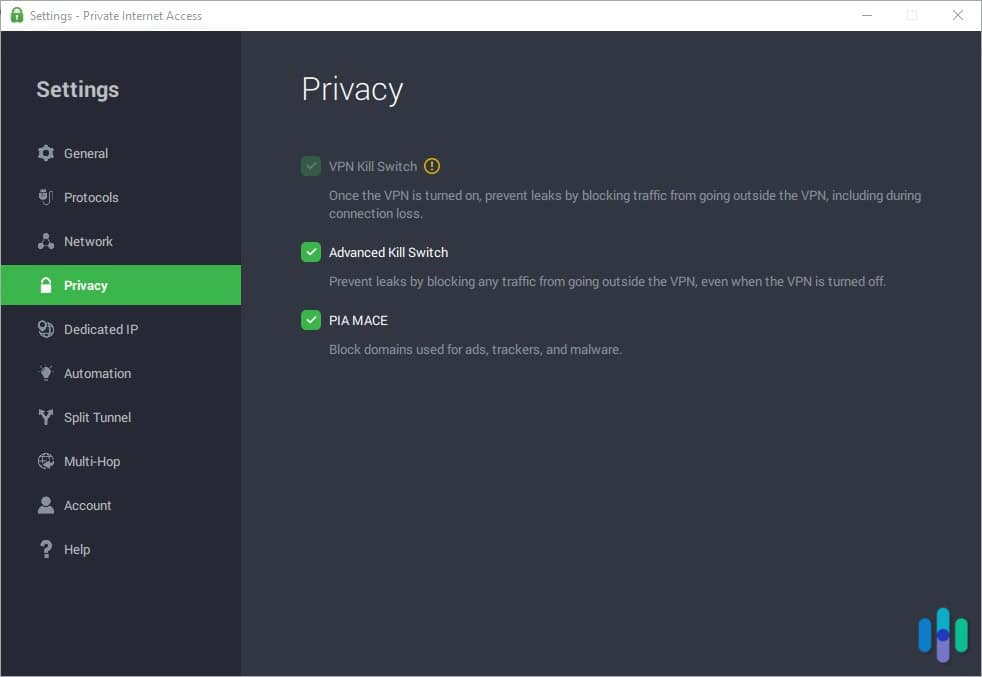The width and height of the screenshot is (982, 677).
Task: Switch to the Automation tab
Action: click(121, 373)
